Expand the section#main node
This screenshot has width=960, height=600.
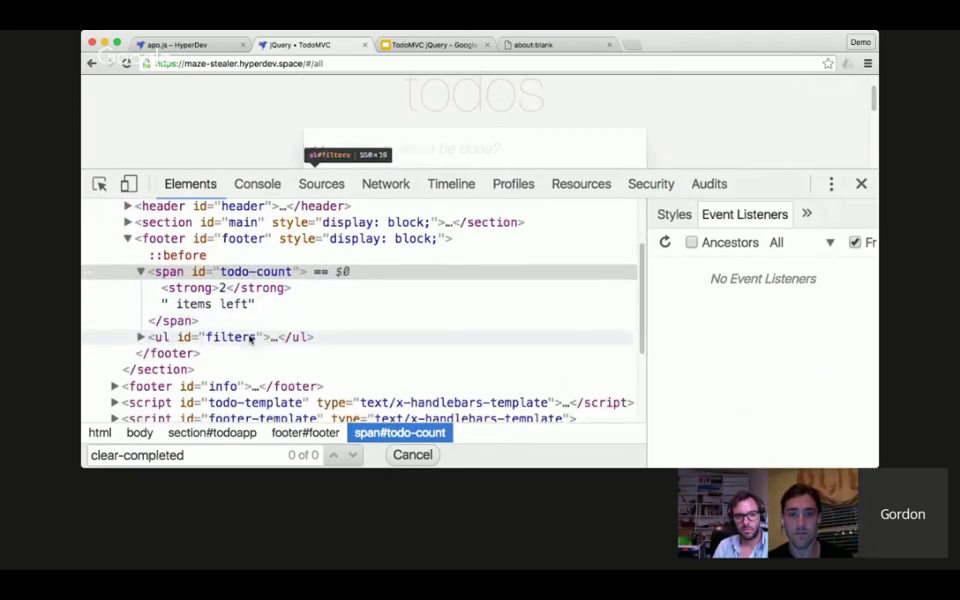[x=127, y=222]
